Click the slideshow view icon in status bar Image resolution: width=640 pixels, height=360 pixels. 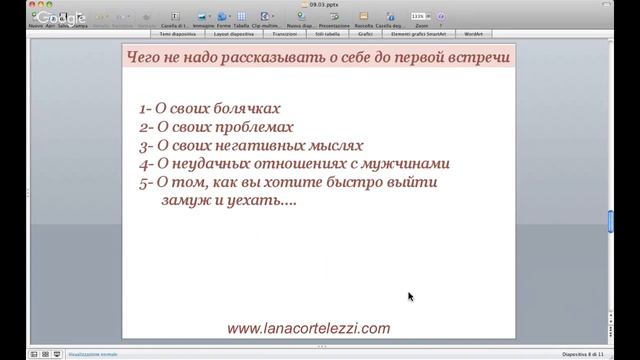point(57,354)
